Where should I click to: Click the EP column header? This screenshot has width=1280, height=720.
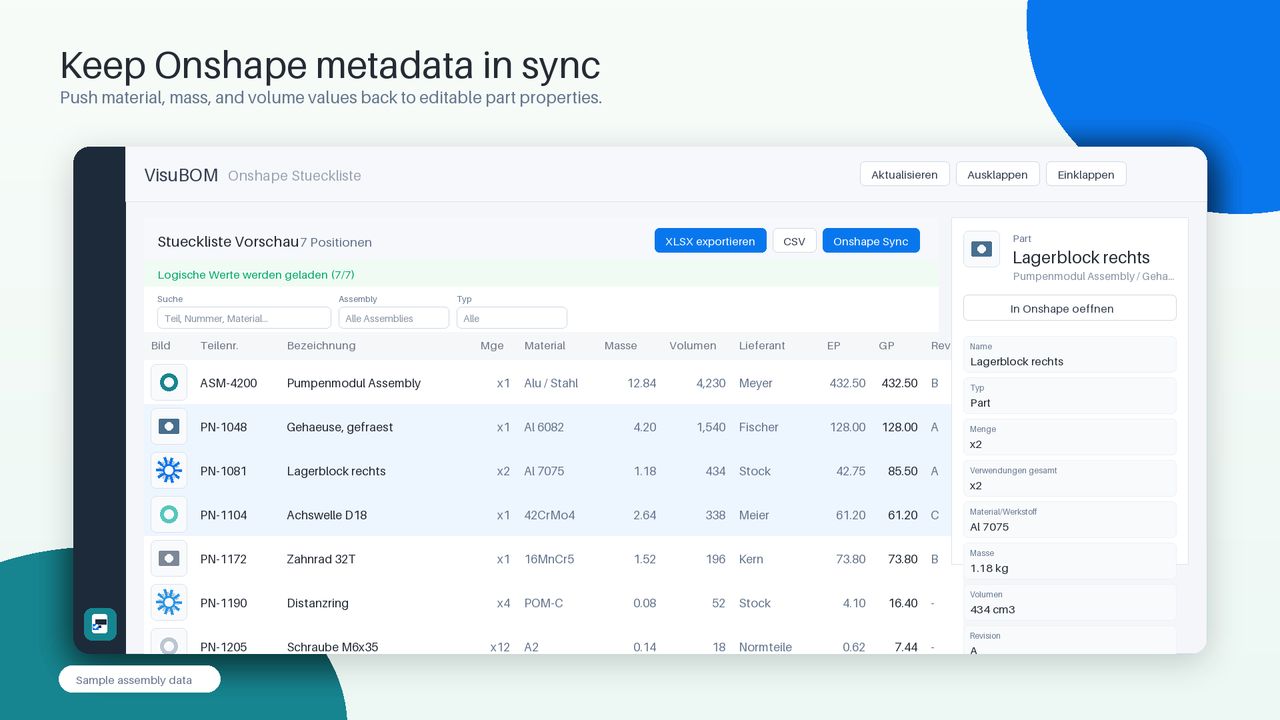coord(834,346)
